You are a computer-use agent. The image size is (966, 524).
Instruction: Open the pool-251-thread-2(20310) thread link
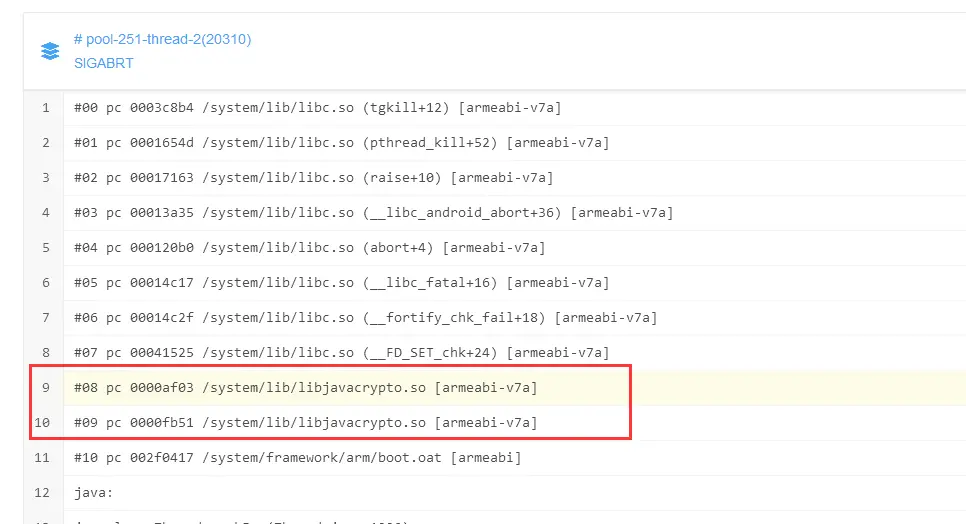click(163, 39)
